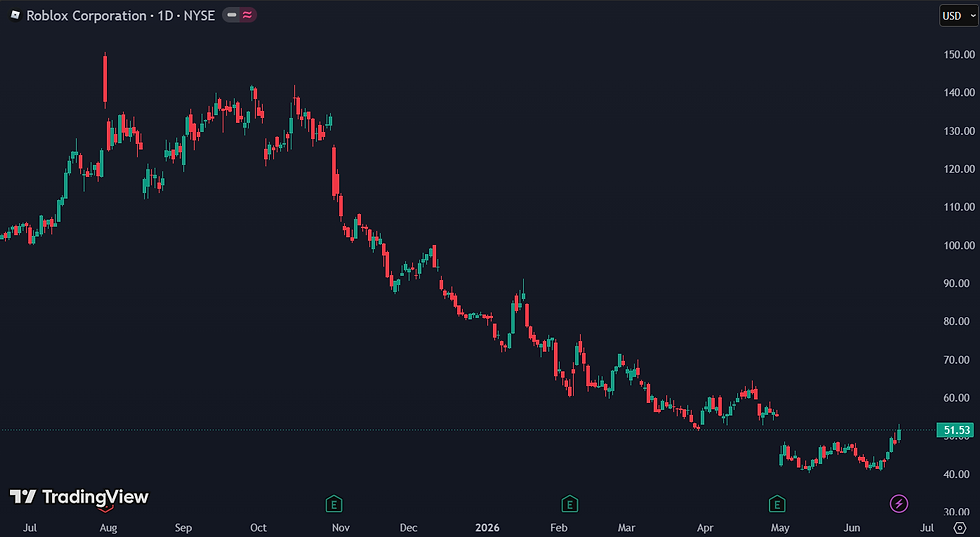Click the Roblox logo icon in chart header
The width and height of the screenshot is (980, 537).
pos(15,15)
